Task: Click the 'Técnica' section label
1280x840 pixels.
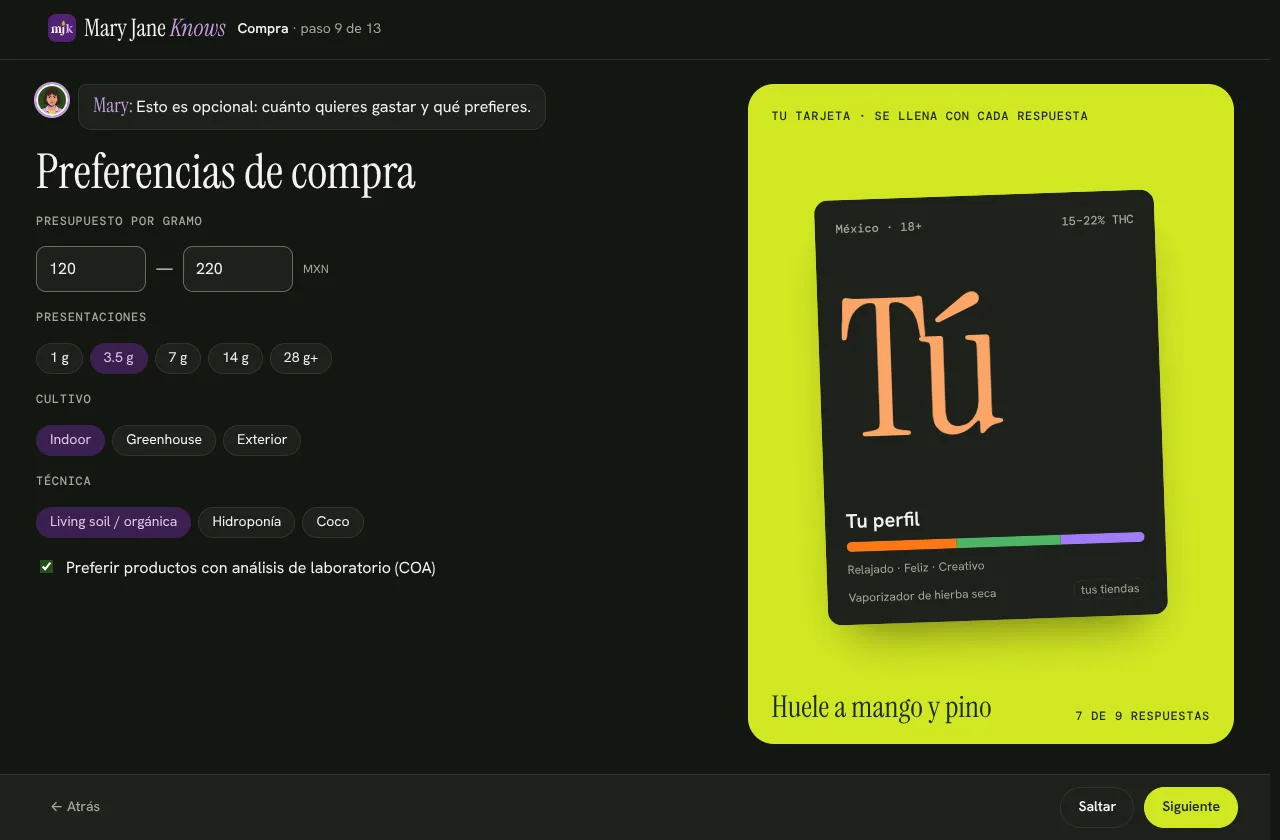Action: [64, 481]
